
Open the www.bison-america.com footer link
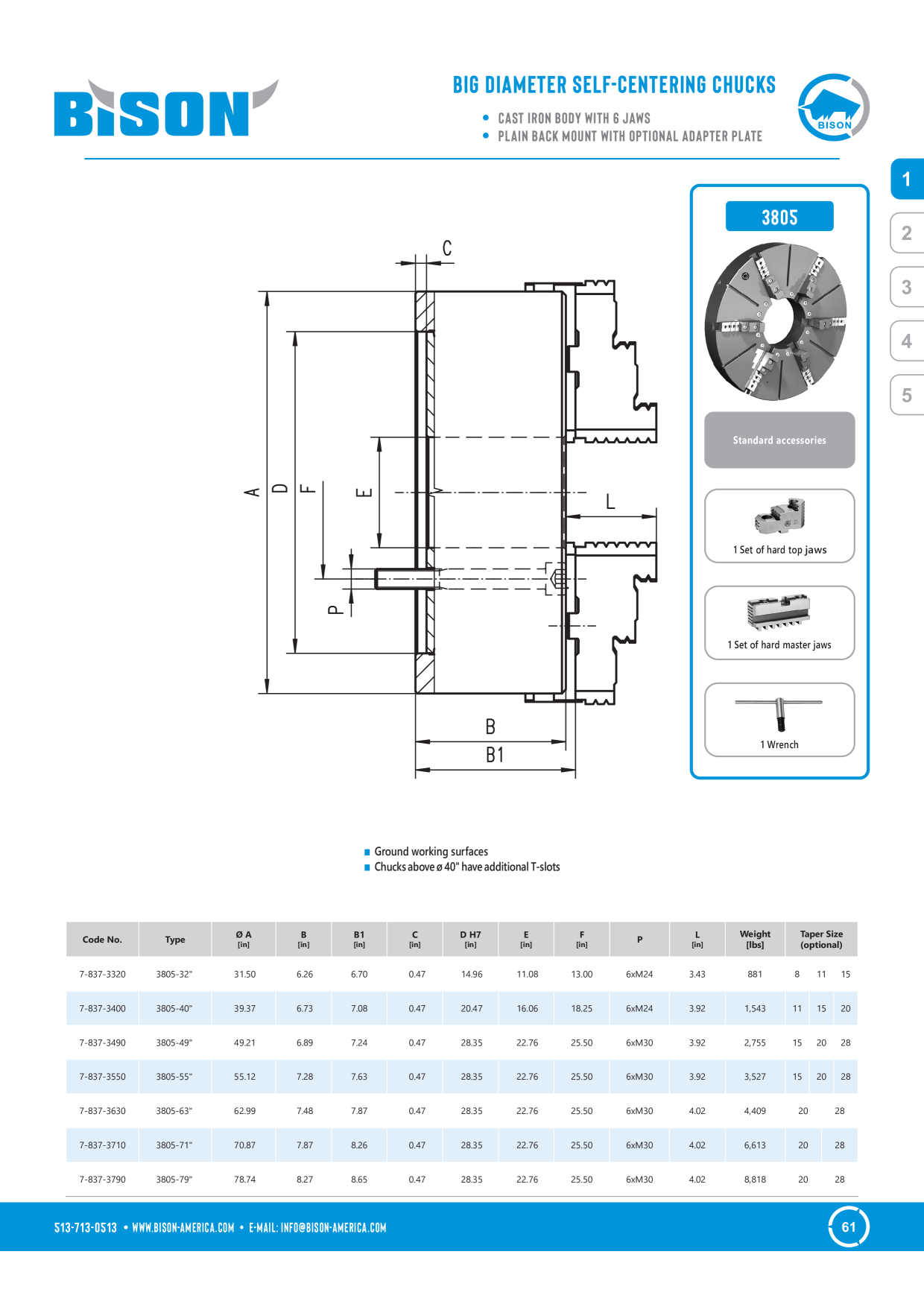tap(183, 1227)
